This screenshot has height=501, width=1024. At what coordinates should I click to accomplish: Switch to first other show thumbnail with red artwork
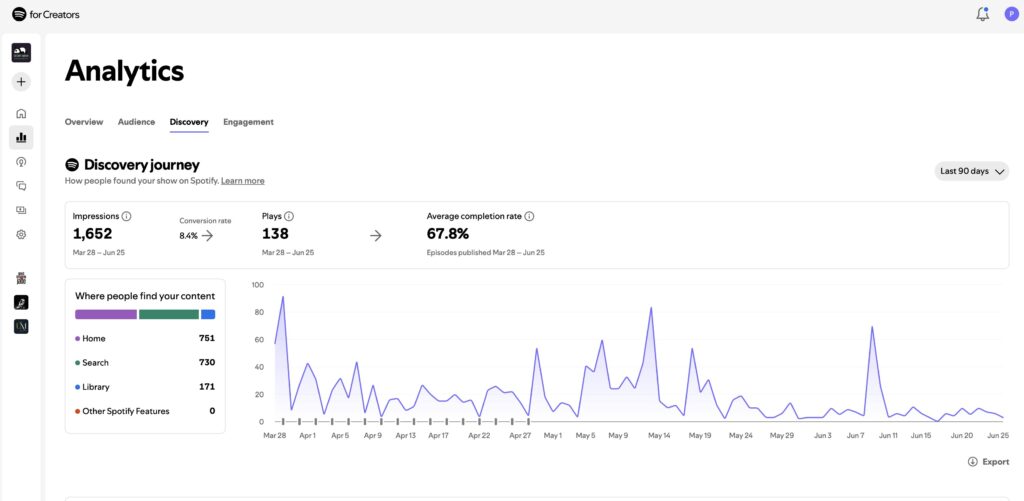click(x=21, y=278)
